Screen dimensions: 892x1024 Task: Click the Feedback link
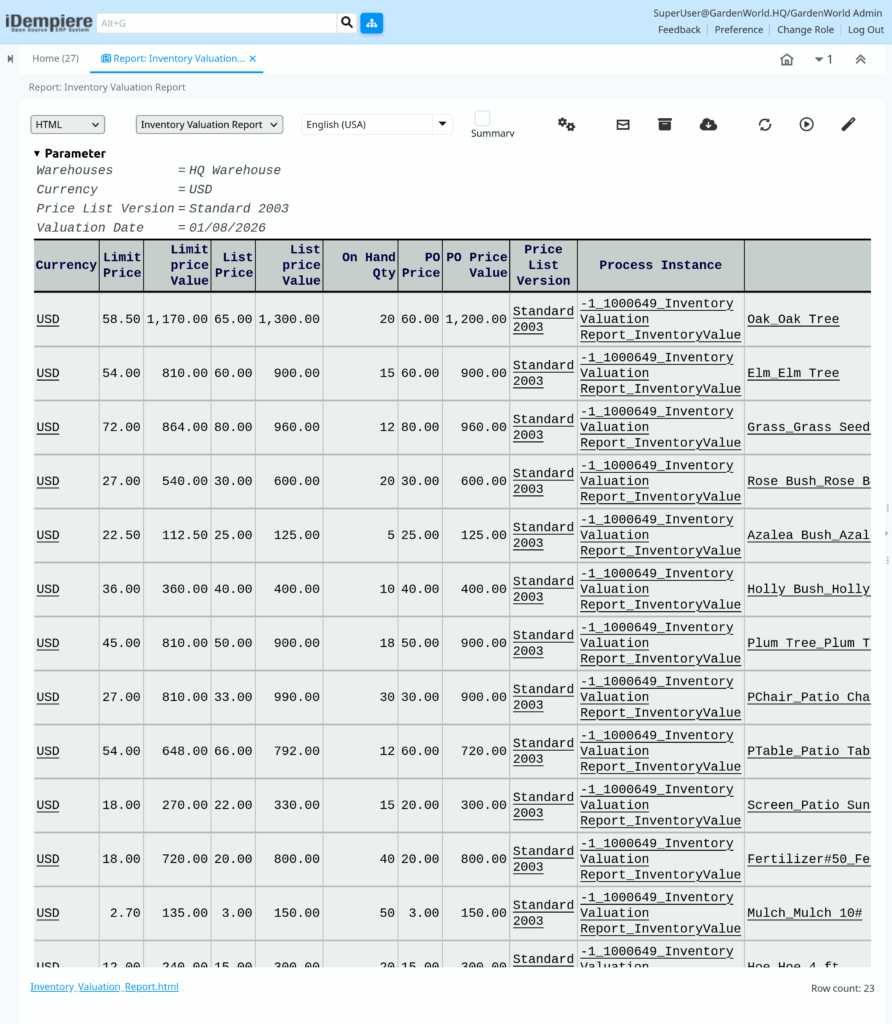679,29
